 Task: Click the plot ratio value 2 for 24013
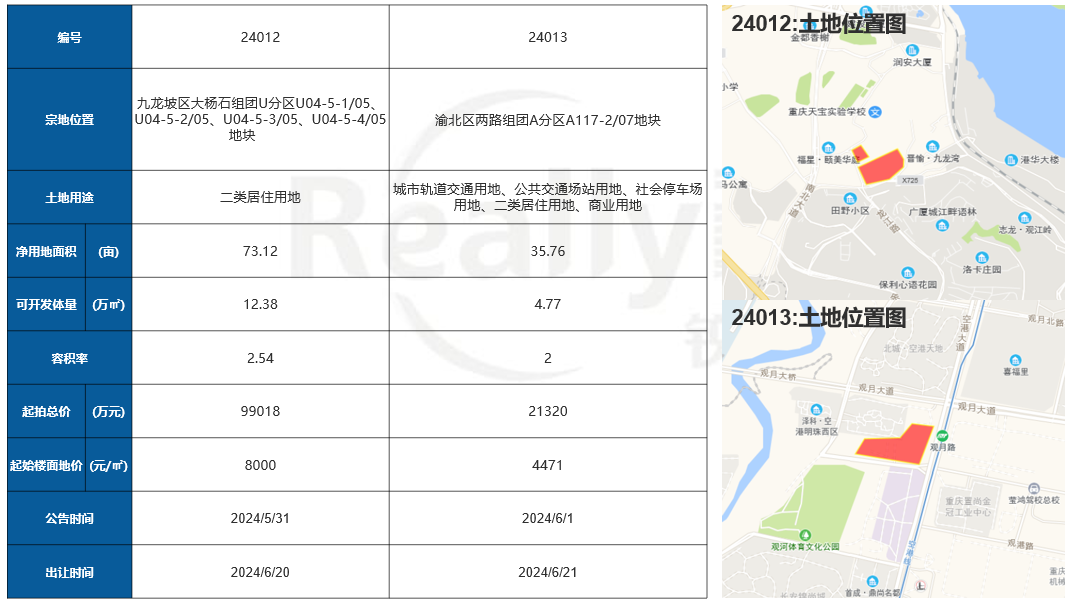(548, 358)
